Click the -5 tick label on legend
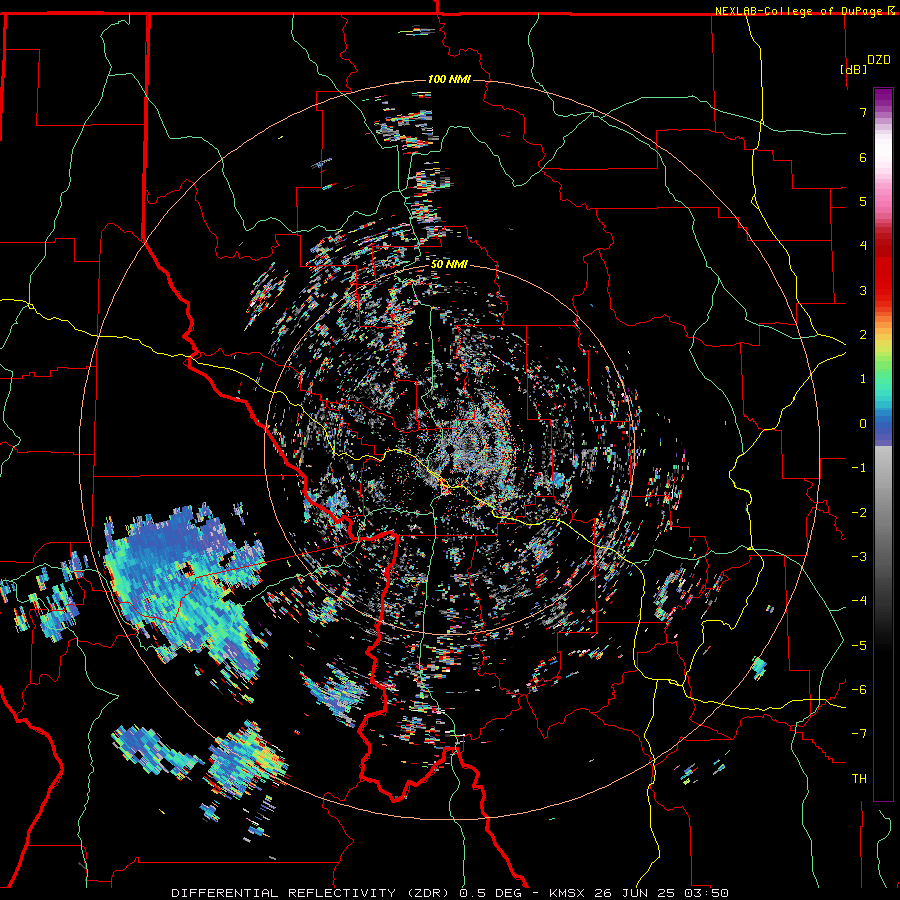900x900 pixels. [x=859, y=646]
